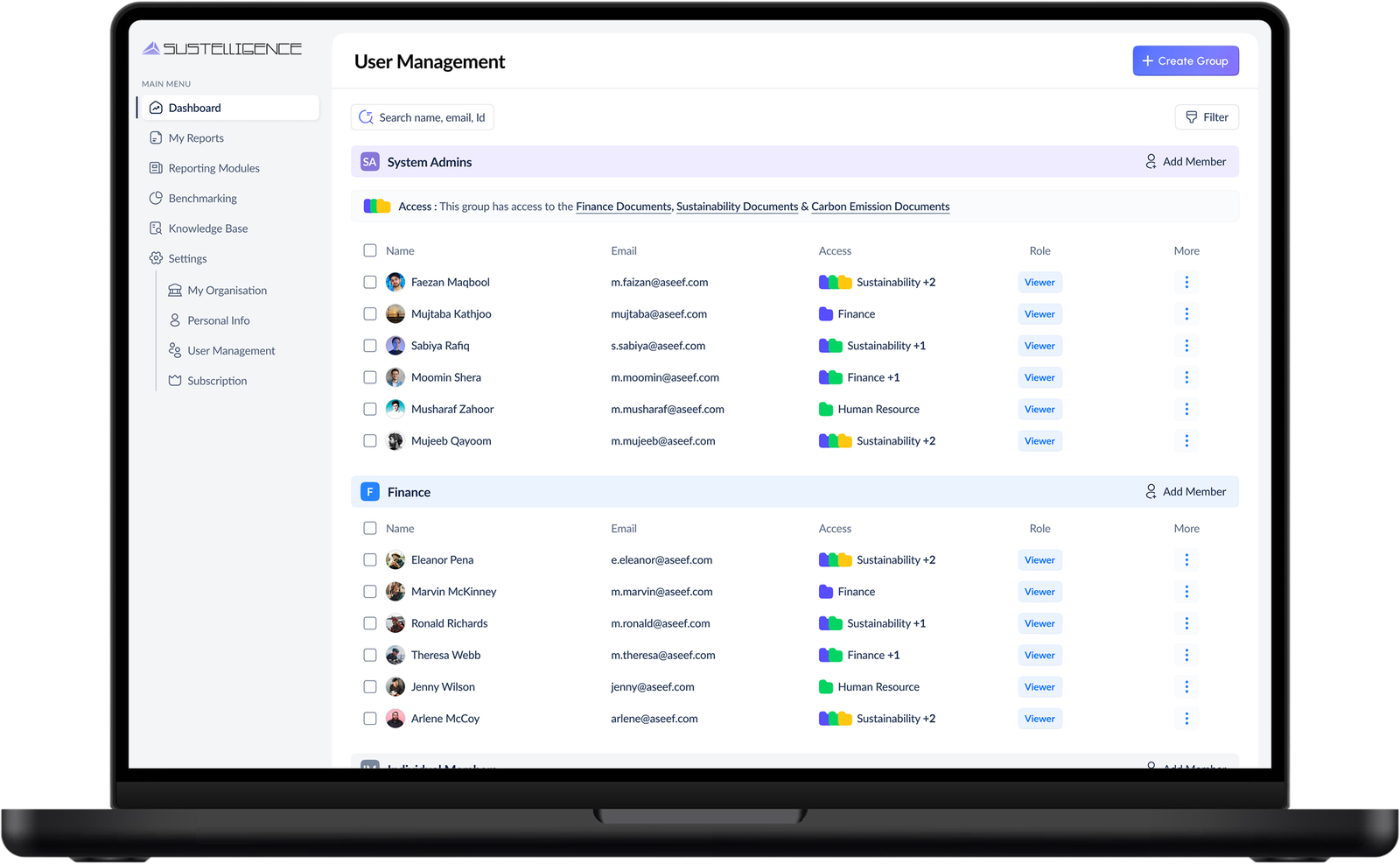
Task: Click Add Member person icon for Finance
Action: click(1151, 492)
